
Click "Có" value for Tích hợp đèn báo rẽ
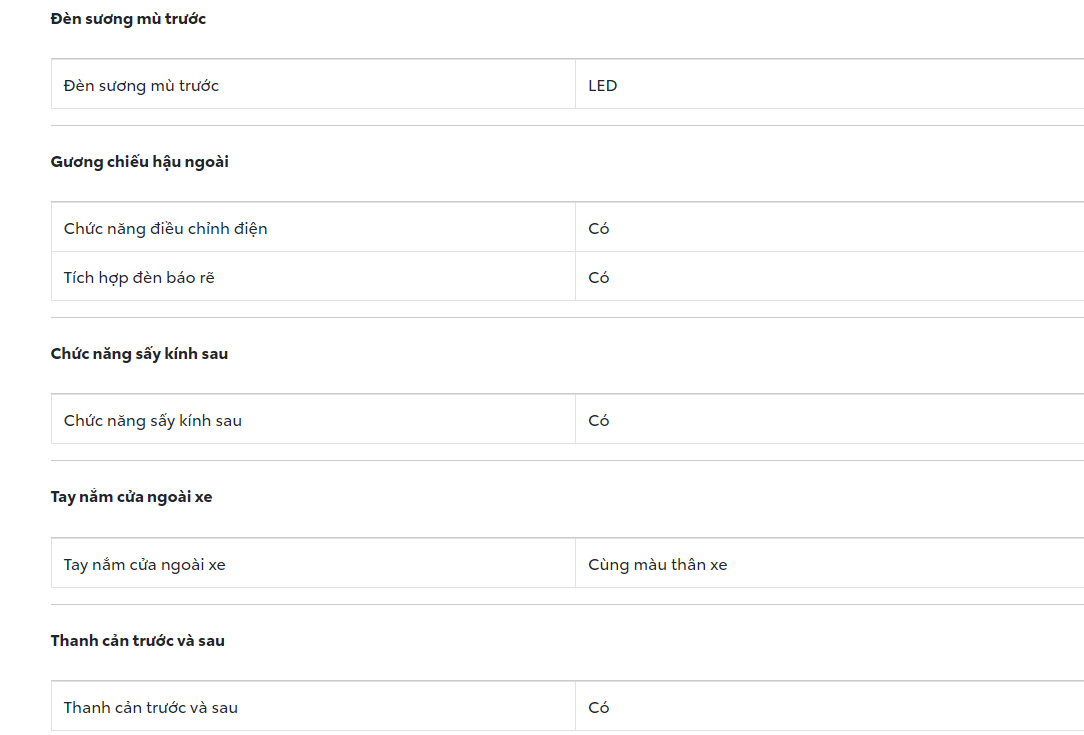(599, 278)
